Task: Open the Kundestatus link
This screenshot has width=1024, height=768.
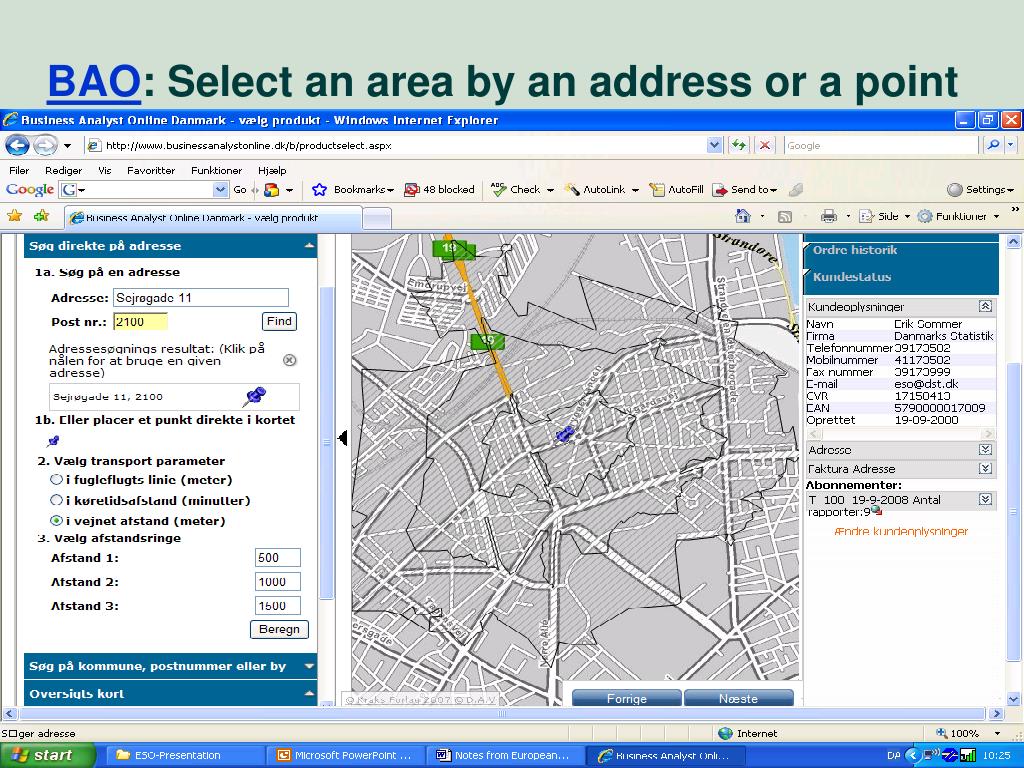Action: click(x=852, y=277)
